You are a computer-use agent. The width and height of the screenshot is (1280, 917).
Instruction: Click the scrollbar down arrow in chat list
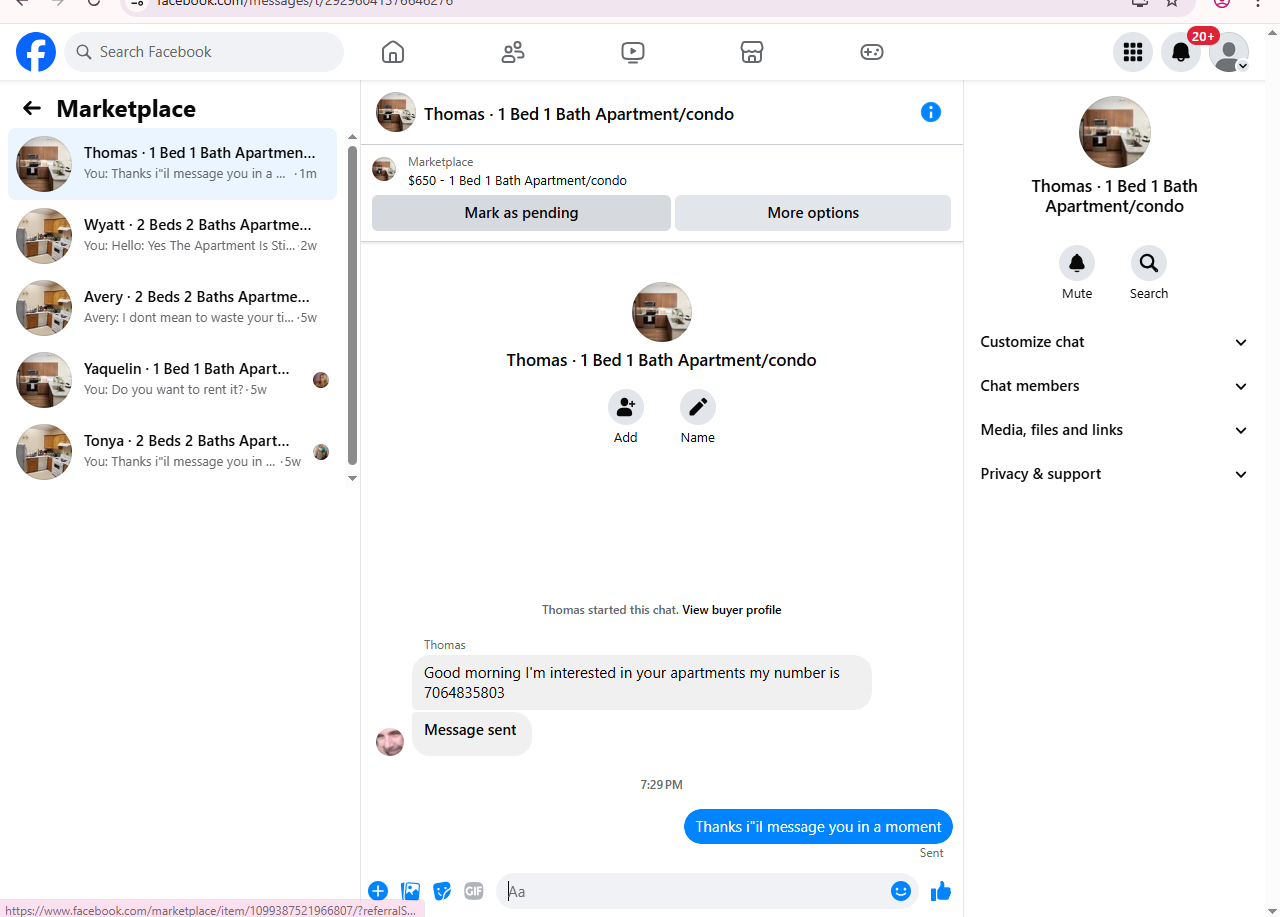(352, 478)
